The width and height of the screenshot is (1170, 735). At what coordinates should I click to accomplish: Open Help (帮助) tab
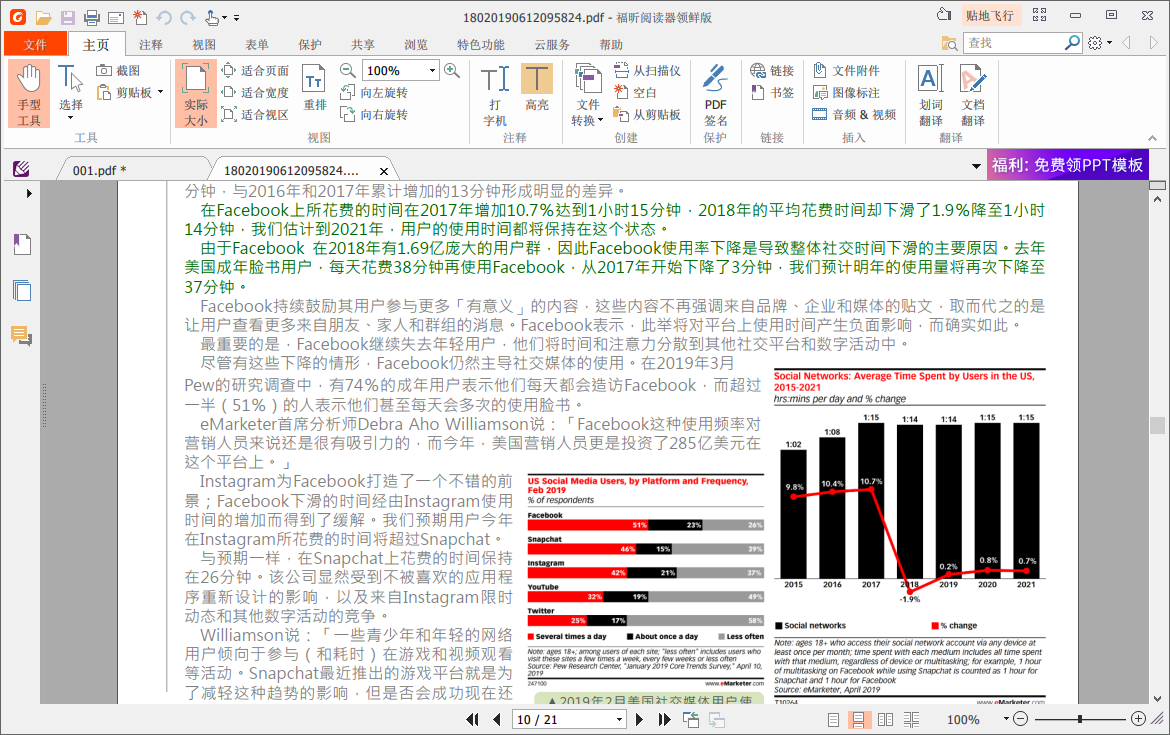(611, 45)
